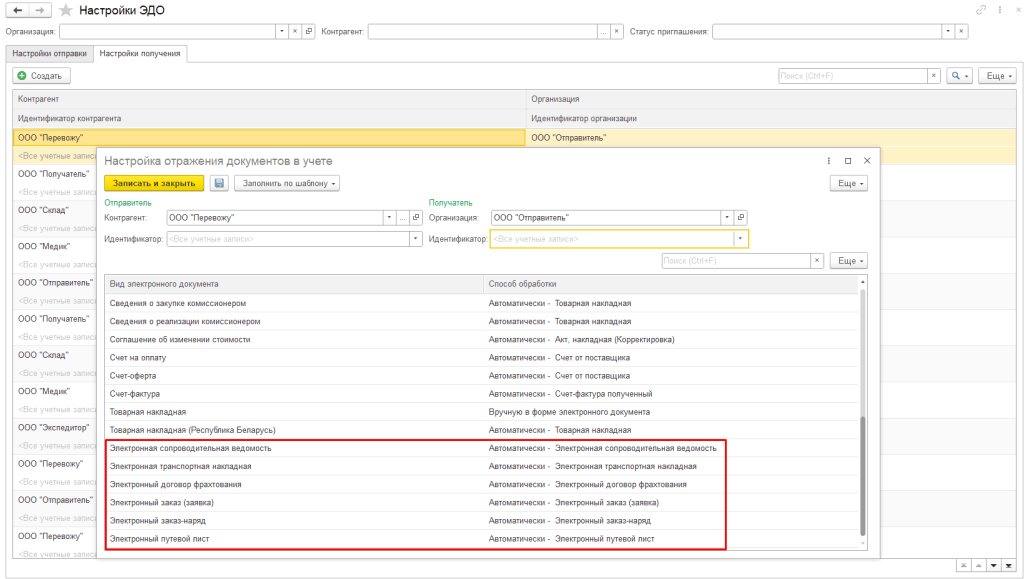Click the magnifier search button
1024x579 pixels.
tap(959, 76)
